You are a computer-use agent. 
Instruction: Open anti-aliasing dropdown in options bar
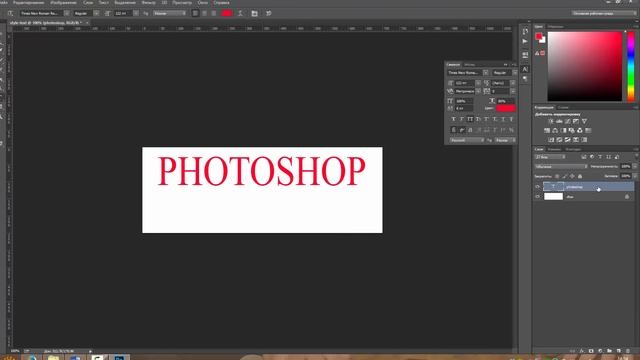tap(169, 13)
